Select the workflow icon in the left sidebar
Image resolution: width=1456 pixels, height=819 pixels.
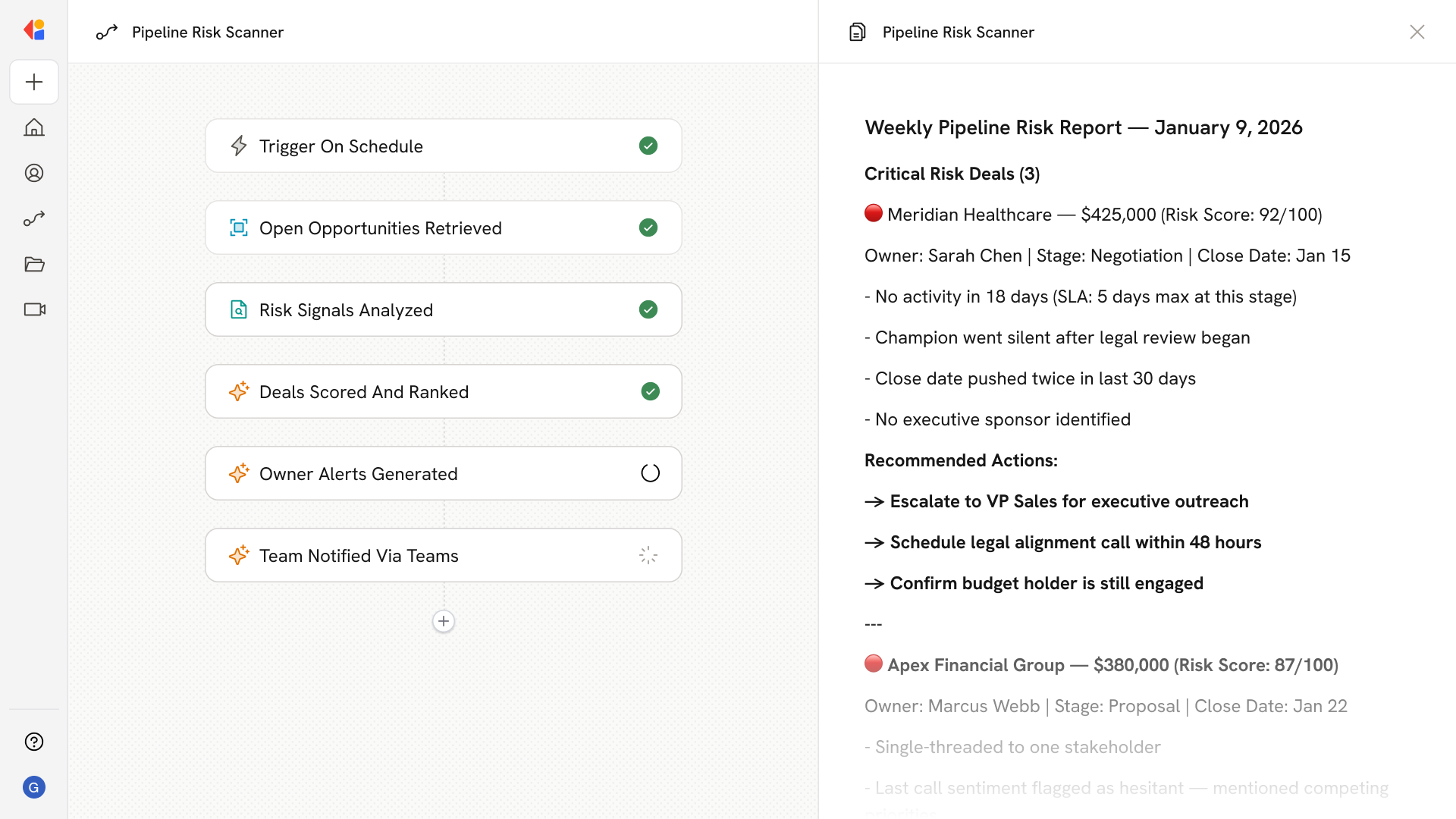[34, 218]
